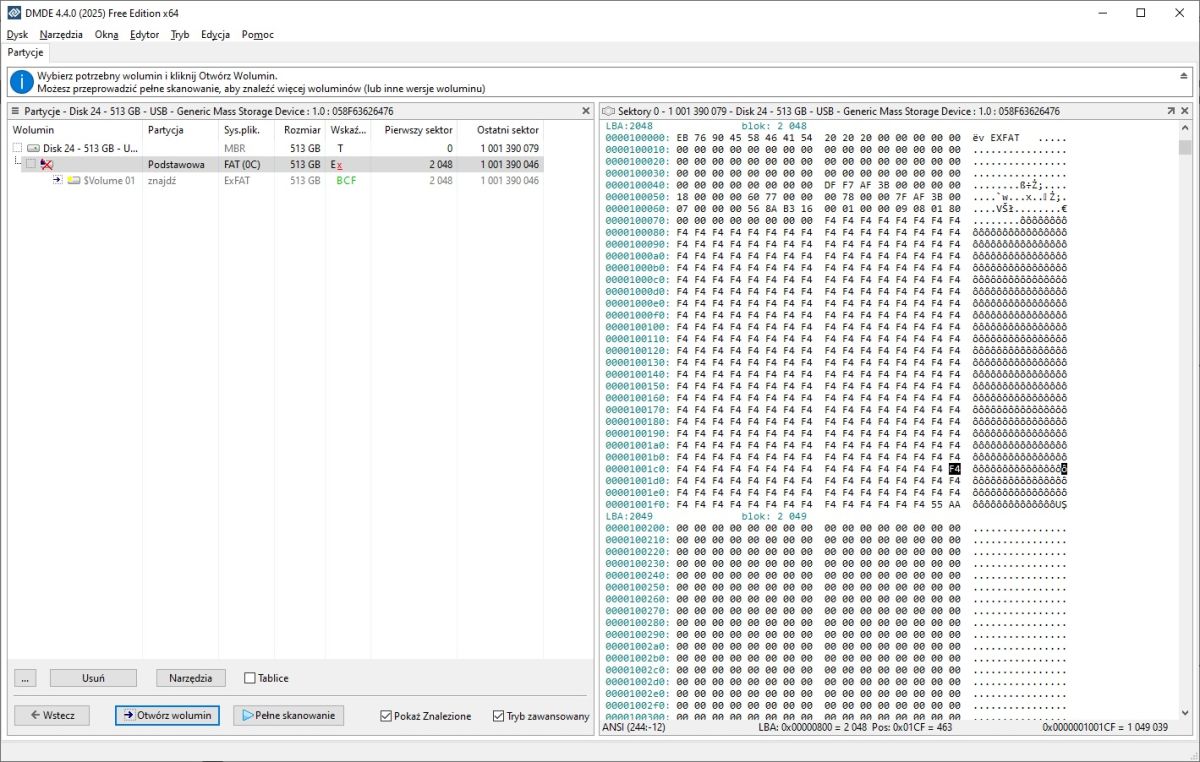Image resolution: width=1200 pixels, height=762 pixels.
Task: Select the Partycje tab
Action: pos(25,52)
